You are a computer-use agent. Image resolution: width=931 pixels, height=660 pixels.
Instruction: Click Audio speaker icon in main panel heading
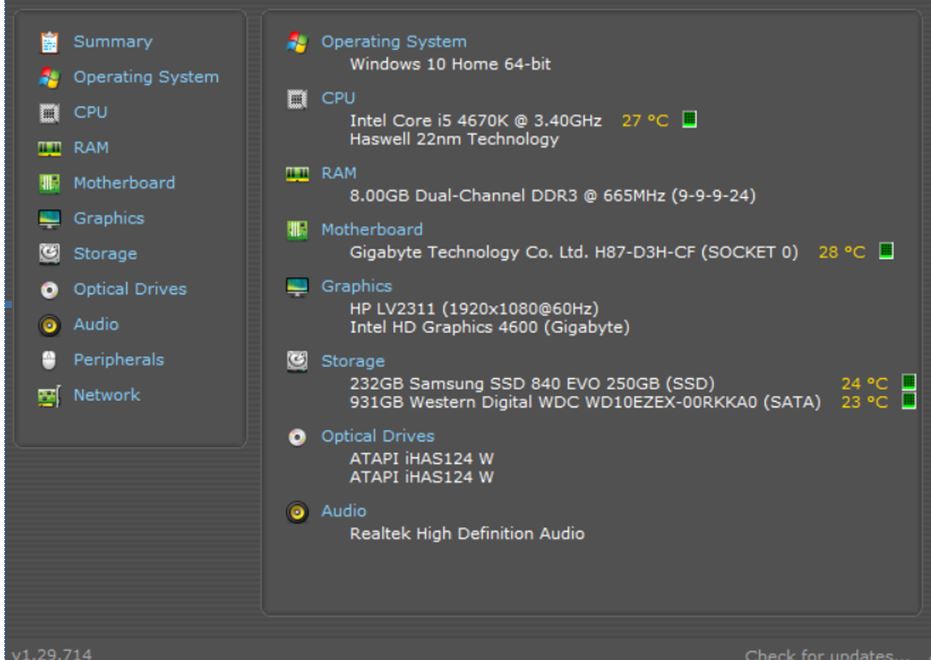pos(297,512)
